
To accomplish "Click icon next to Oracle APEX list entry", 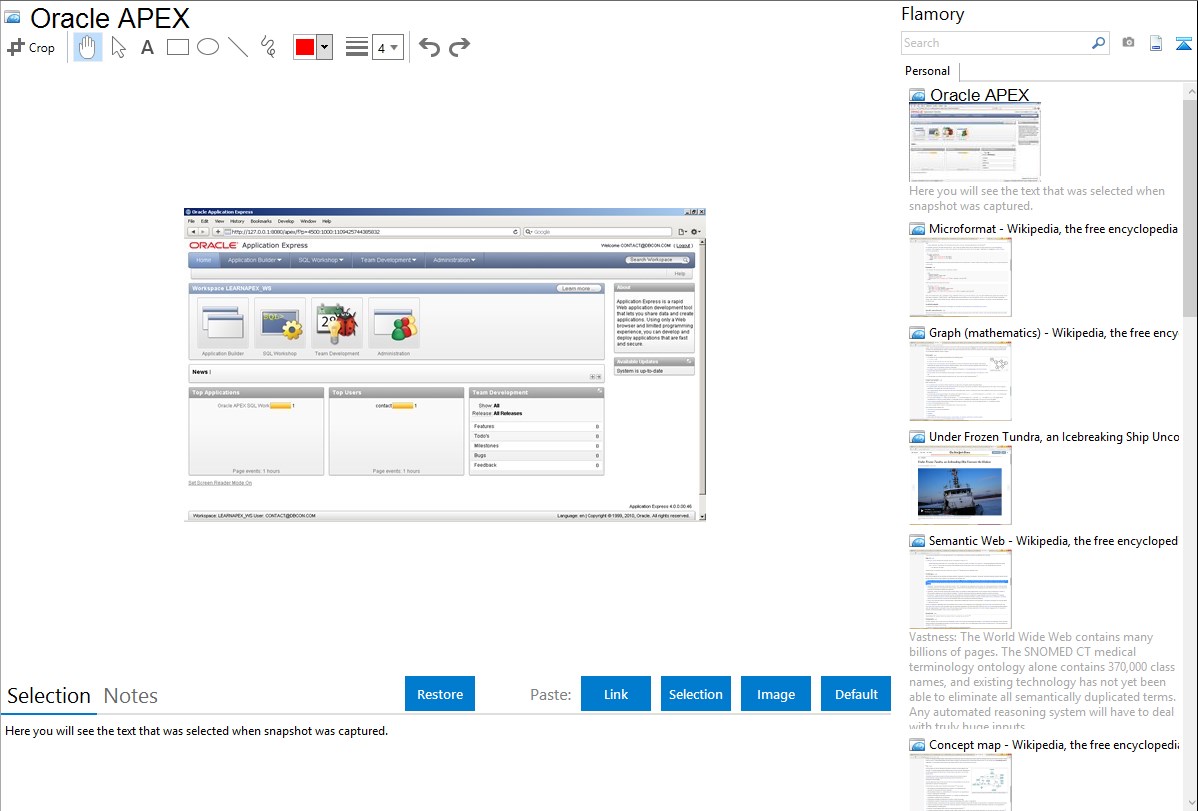I will 917,96.
